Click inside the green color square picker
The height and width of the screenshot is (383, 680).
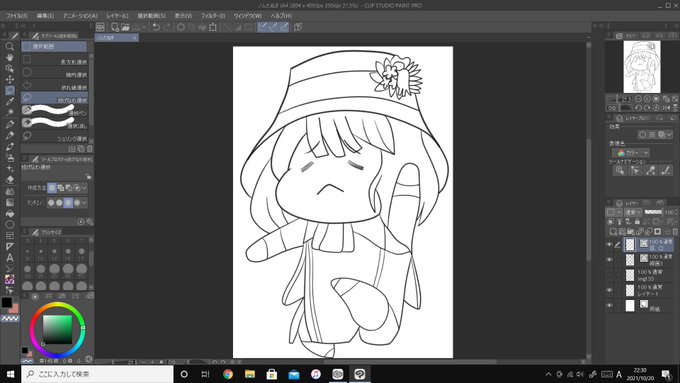[57, 330]
